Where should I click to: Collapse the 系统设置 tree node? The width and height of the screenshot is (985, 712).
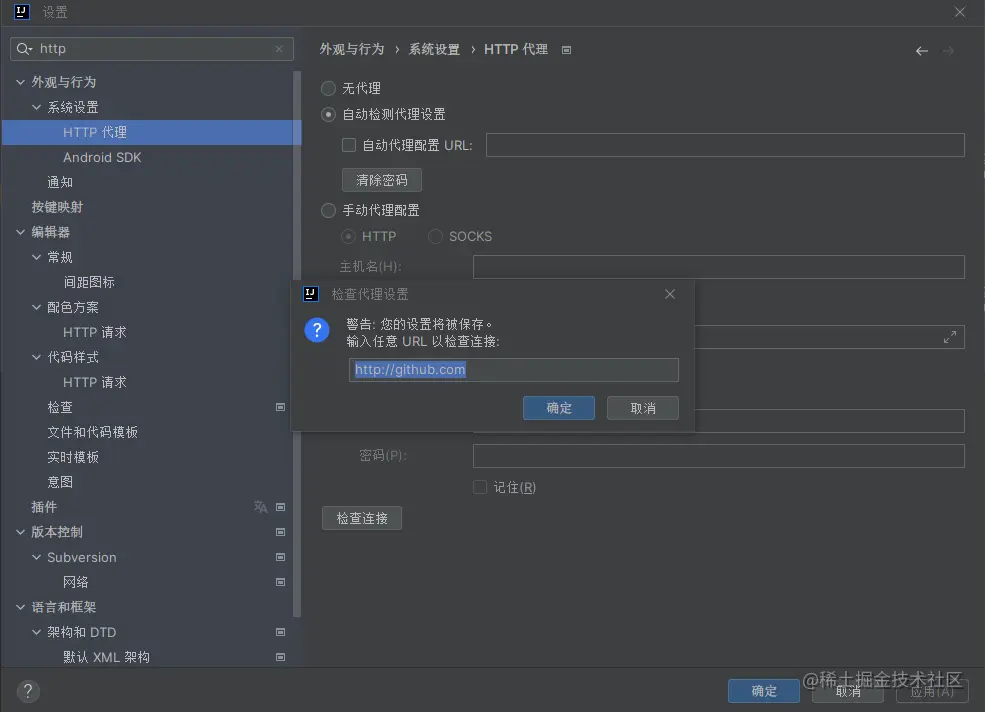[x=36, y=107]
